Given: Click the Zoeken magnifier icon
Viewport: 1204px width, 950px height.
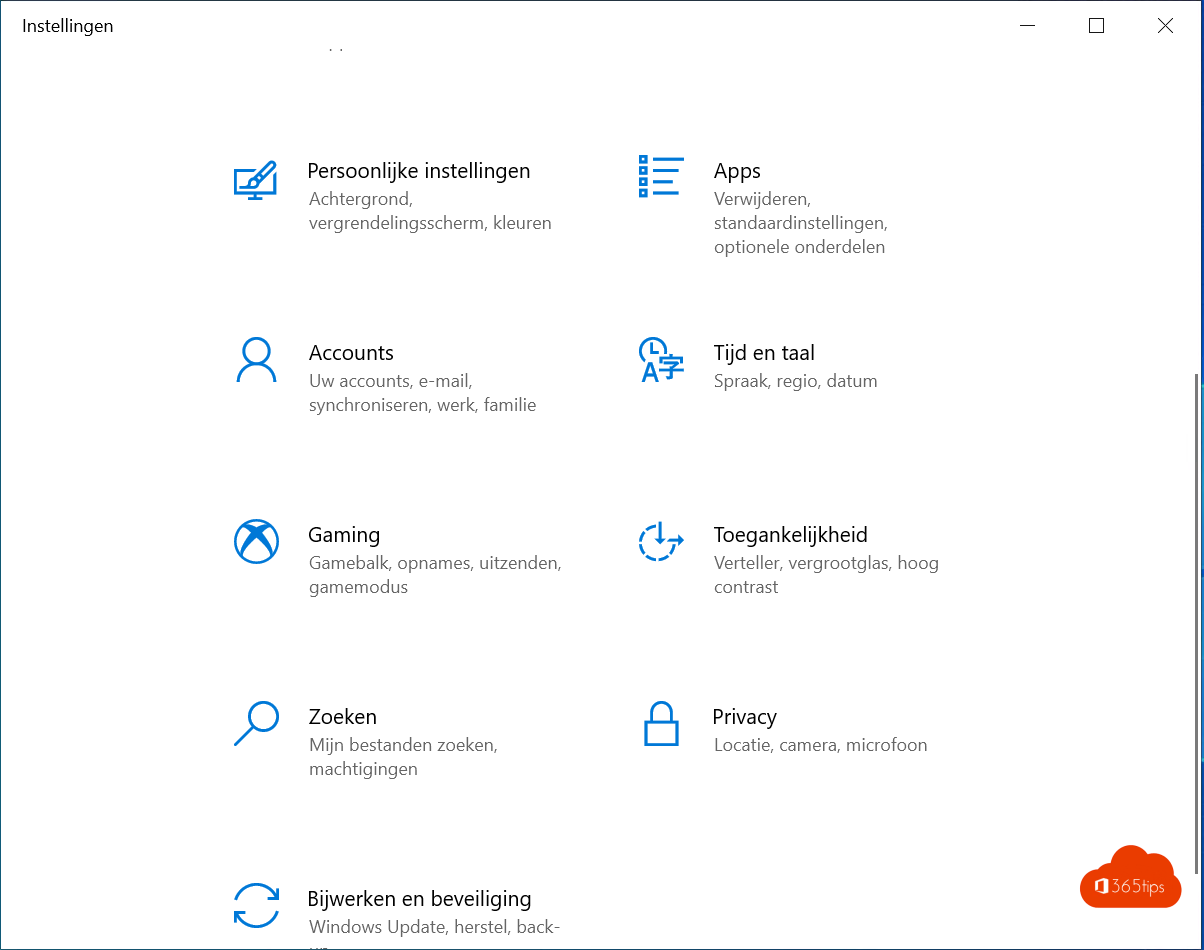Looking at the screenshot, I should 256,724.
